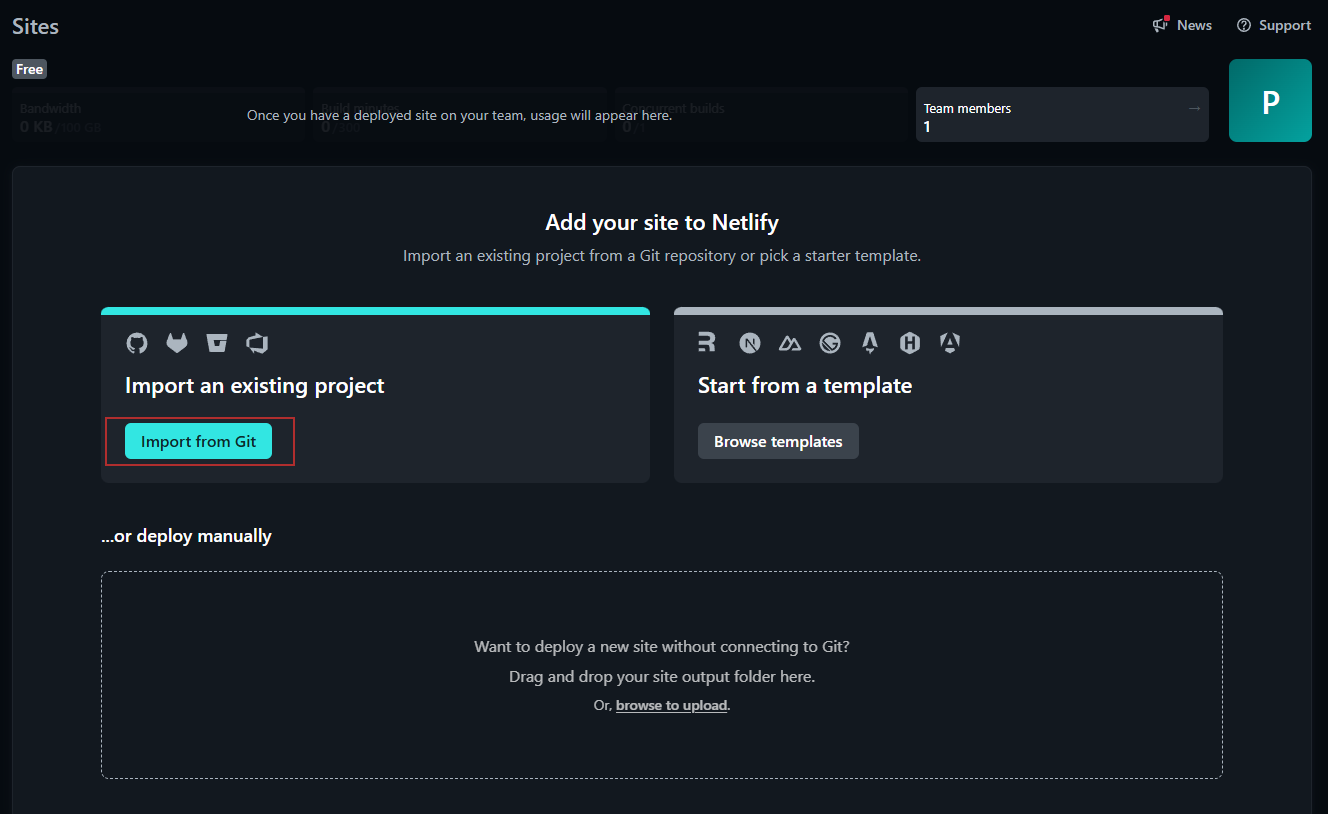
Task: Click the browse to upload link
Action: pyautogui.click(x=672, y=705)
